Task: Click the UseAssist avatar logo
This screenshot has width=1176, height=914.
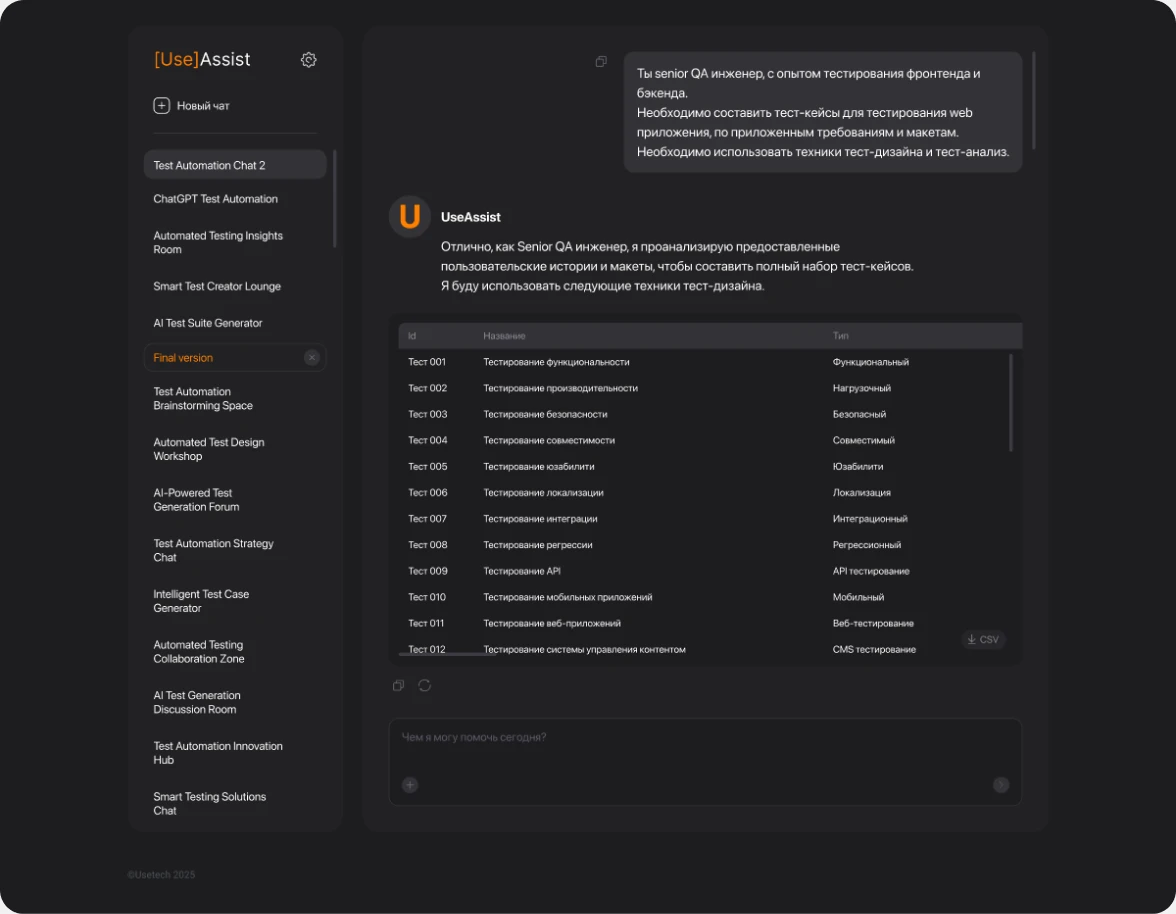Action: [x=410, y=217]
